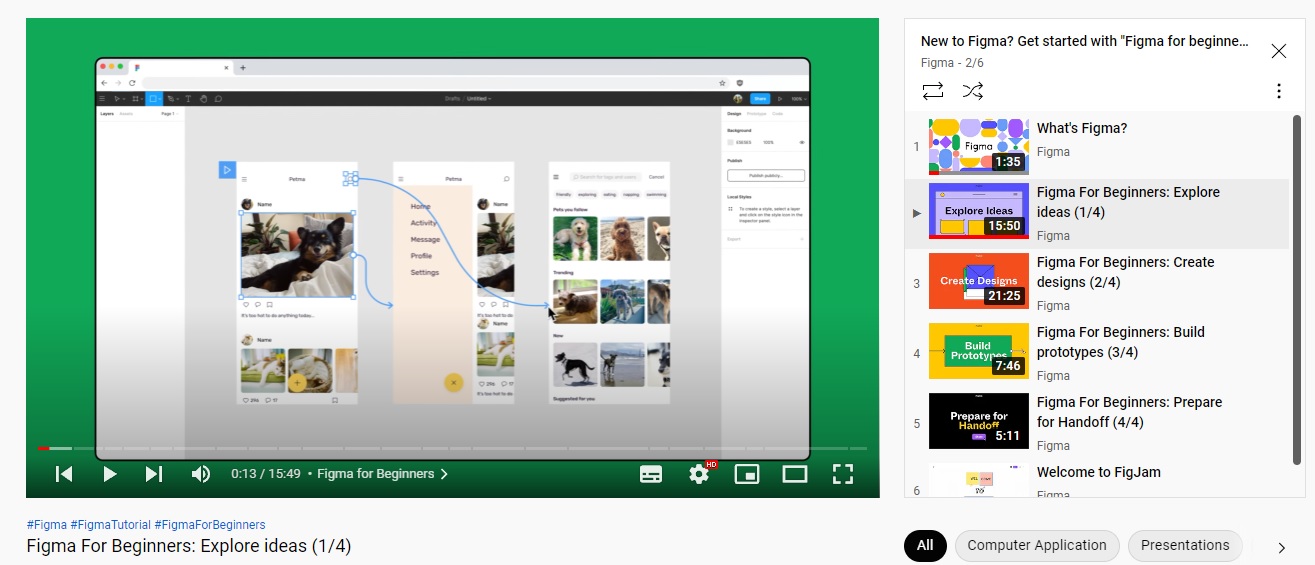Enable miniplayer mode

(747, 474)
